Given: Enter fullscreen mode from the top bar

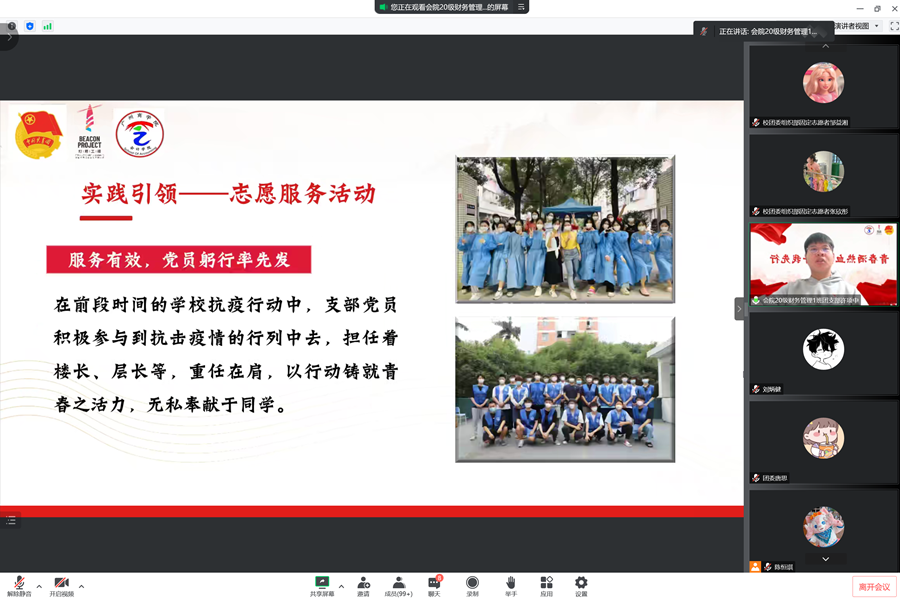Looking at the screenshot, I should tap(893, 25).
